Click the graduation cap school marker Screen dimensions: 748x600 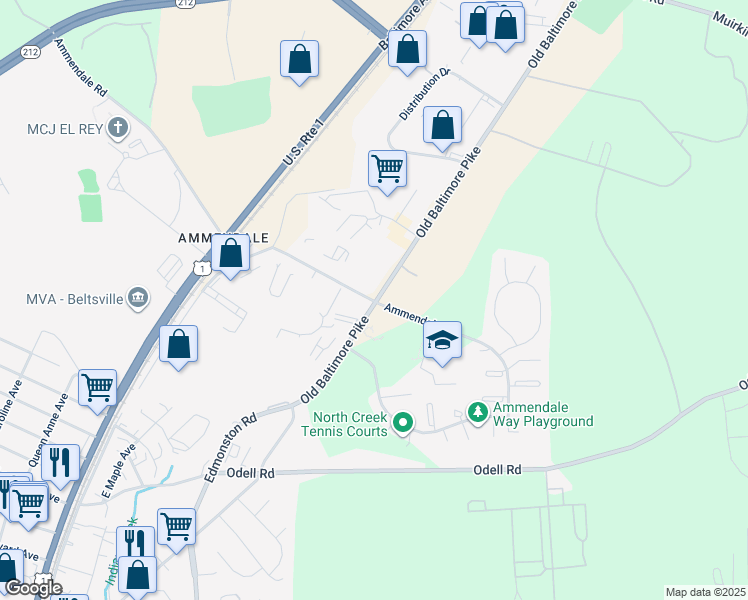coord(442,341)
